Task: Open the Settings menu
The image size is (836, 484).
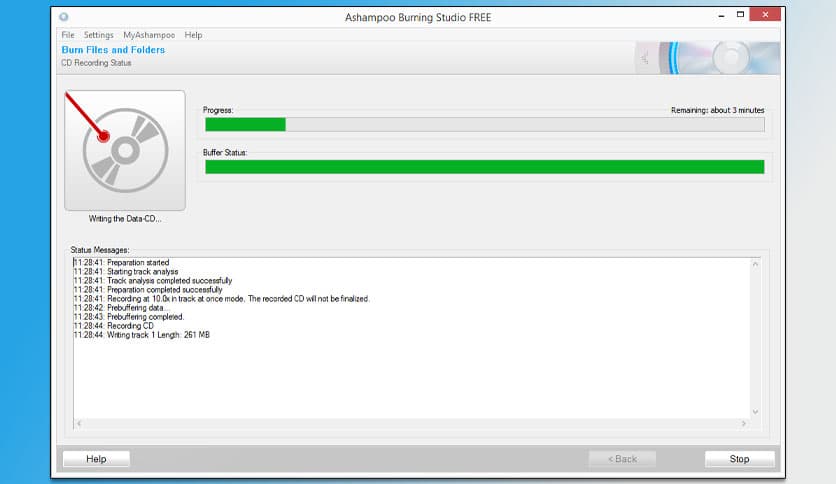Action: pos(99,35)
